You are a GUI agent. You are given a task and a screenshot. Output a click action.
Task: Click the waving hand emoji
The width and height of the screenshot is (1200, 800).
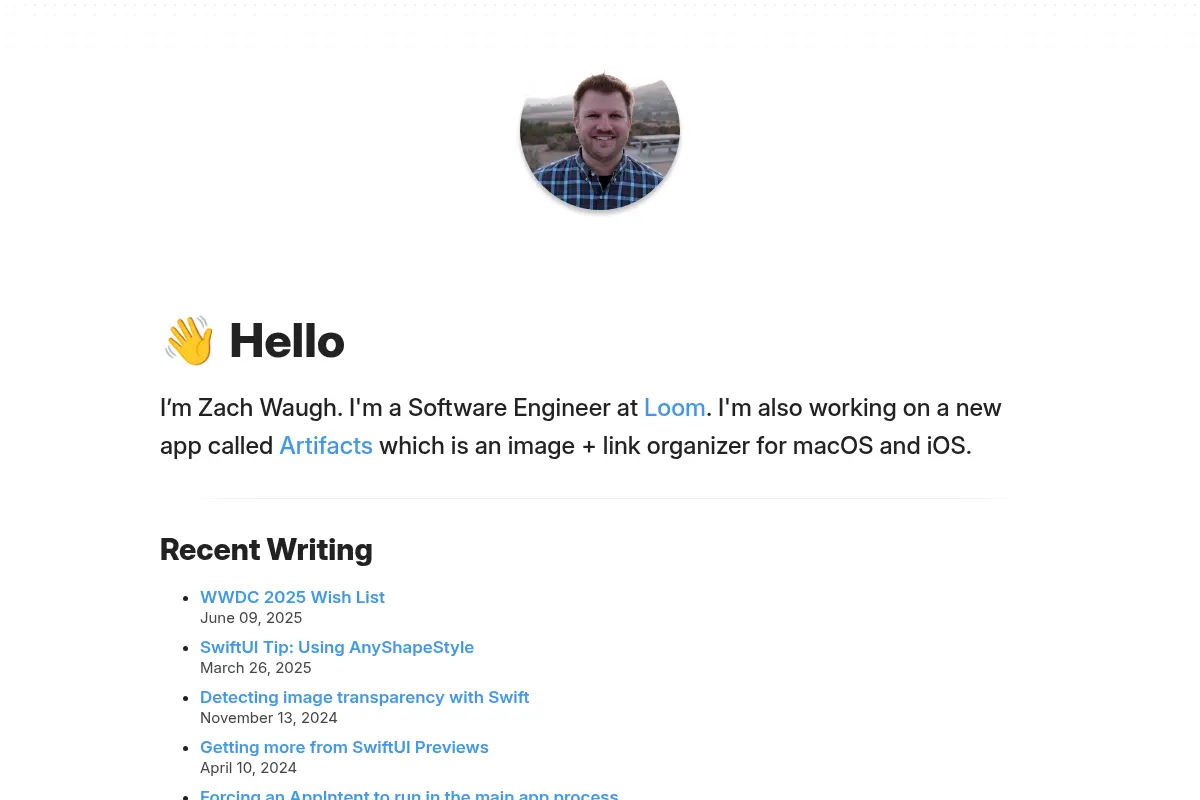point(189,341)
